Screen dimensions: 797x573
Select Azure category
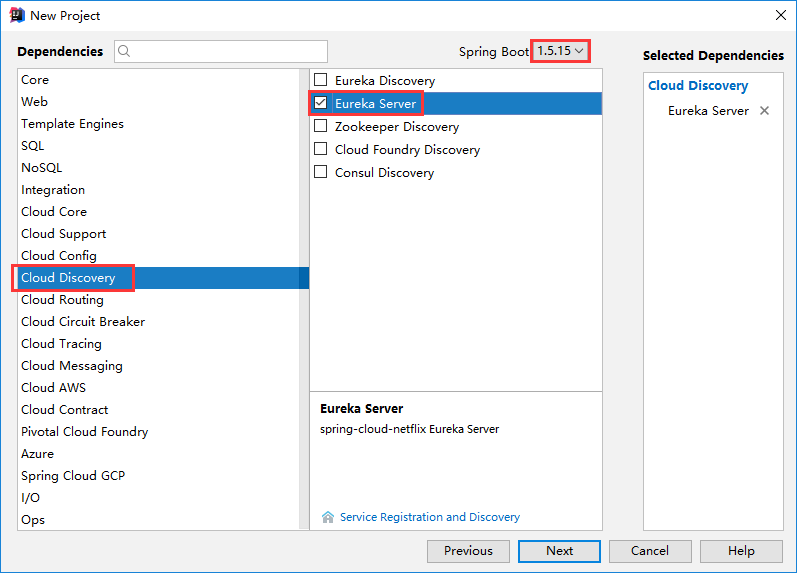tap(159, 454)
